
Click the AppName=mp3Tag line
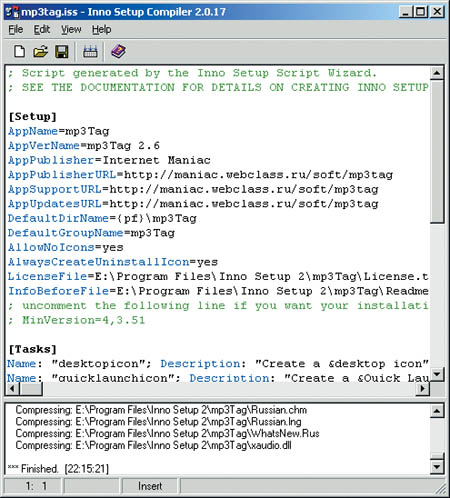pos(59,131)
